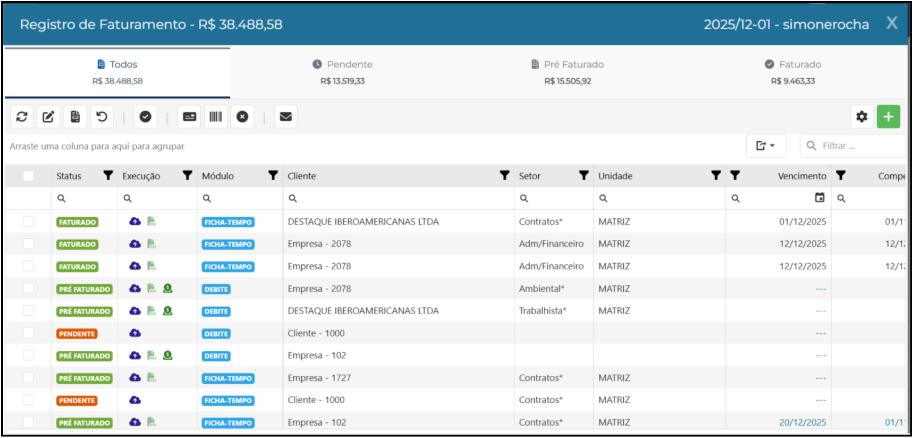Click filter funnel on the Status column
This screenshot has height=438, width=912.
[108, 176]
